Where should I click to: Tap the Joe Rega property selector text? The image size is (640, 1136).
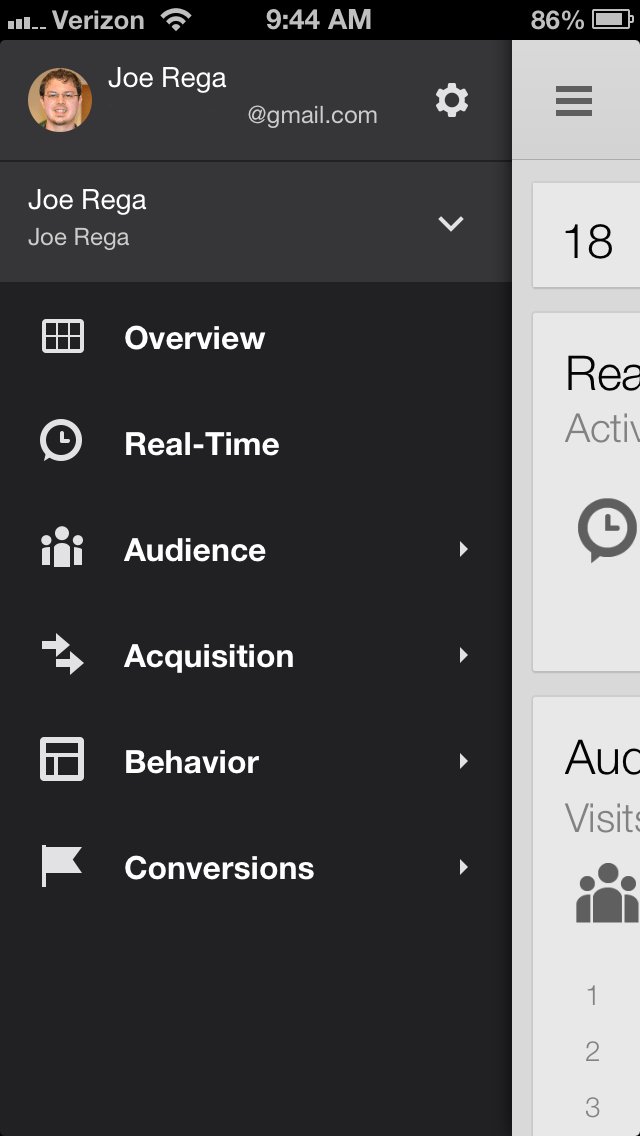(88, 218)
